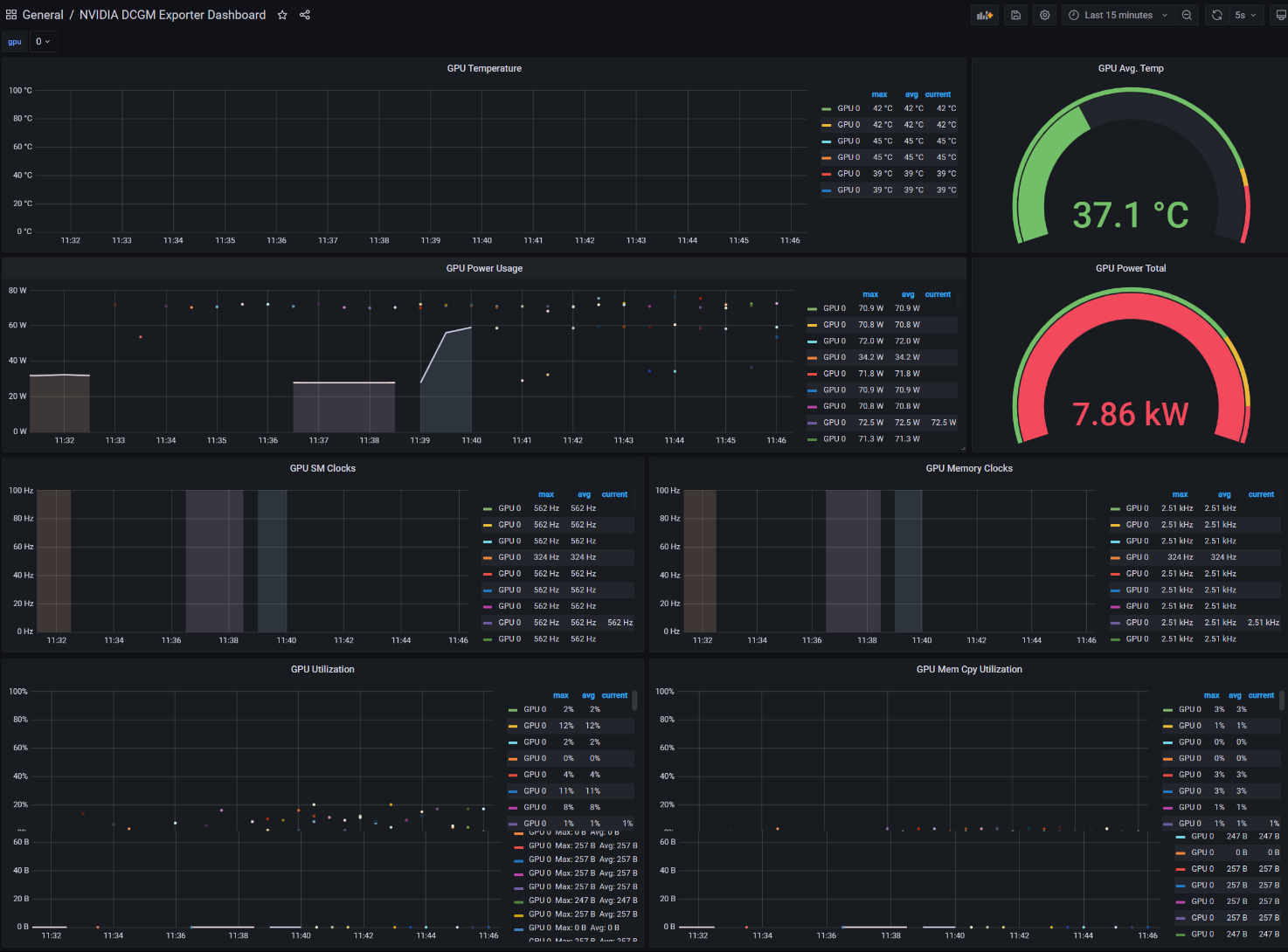Sort GPU Temperature legend by max

coord(879,94)
